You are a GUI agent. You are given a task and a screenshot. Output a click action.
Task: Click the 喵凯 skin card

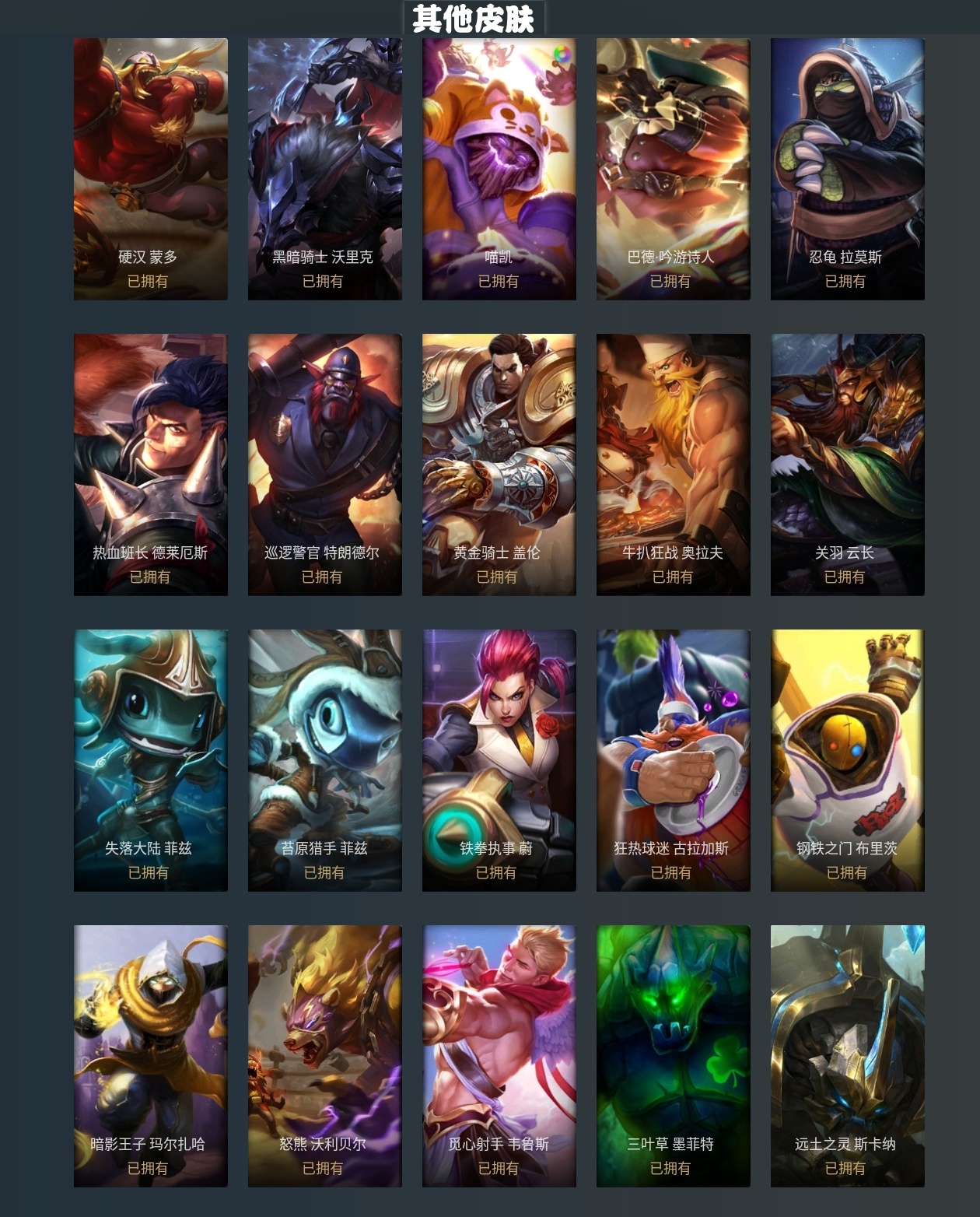point(499,169)
